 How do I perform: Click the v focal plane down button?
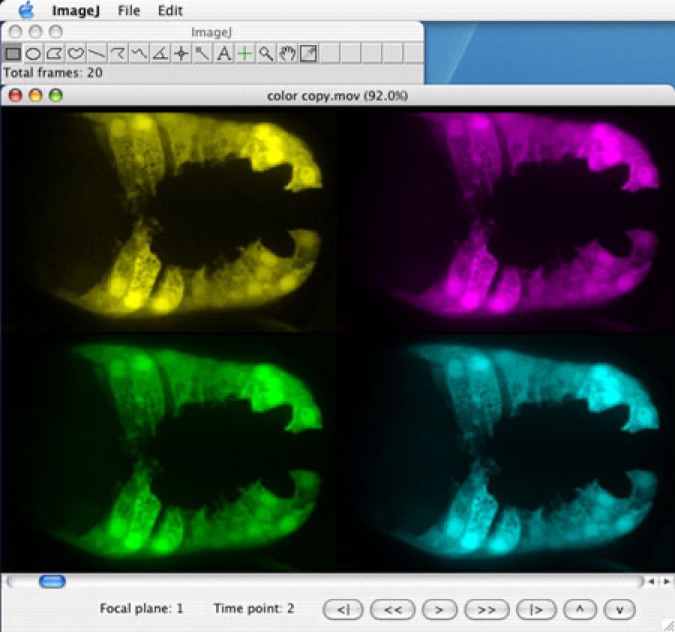pyautogui.click(x=620, y=608)
